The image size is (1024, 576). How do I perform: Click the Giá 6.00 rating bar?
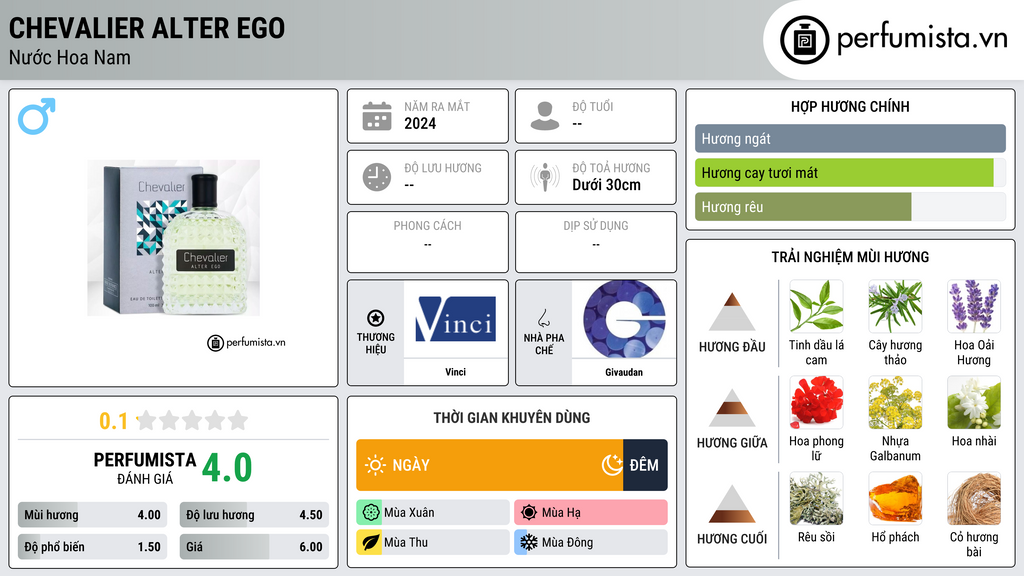tap(254, 547)
